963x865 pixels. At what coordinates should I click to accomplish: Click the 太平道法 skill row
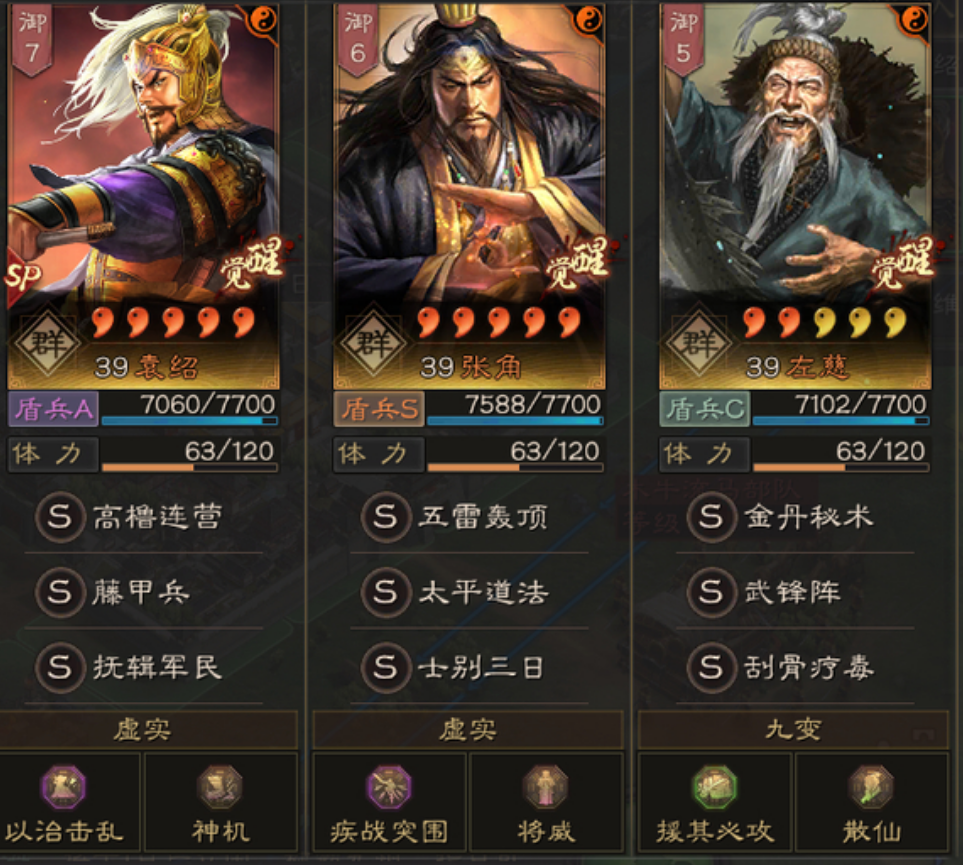coord(470,592)
